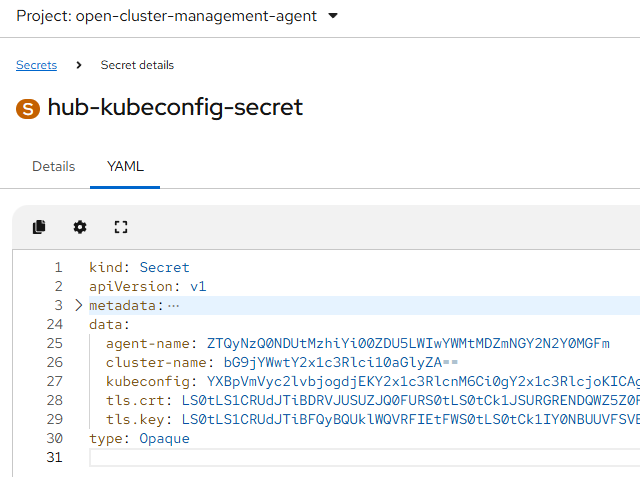Expand the collapsed metadata section

[79, 305]
